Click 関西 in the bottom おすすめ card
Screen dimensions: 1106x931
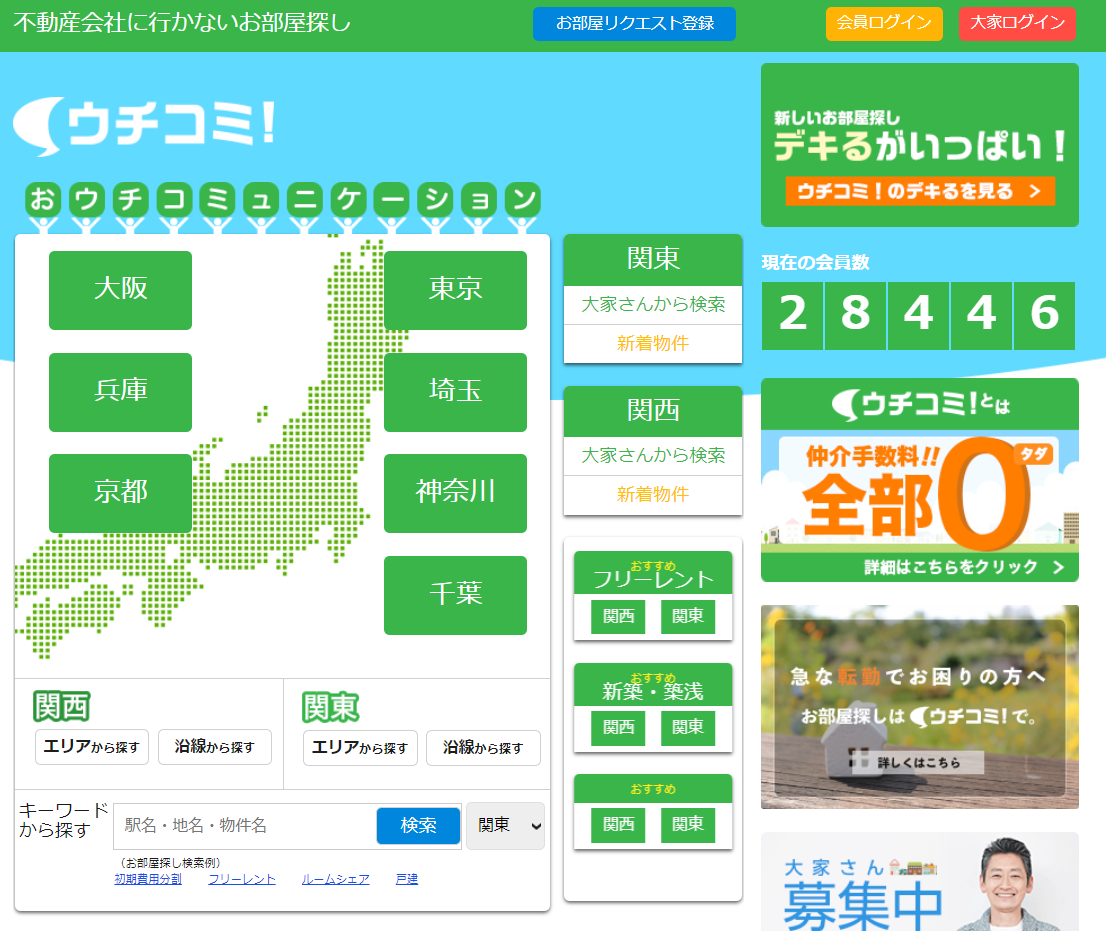619,825
